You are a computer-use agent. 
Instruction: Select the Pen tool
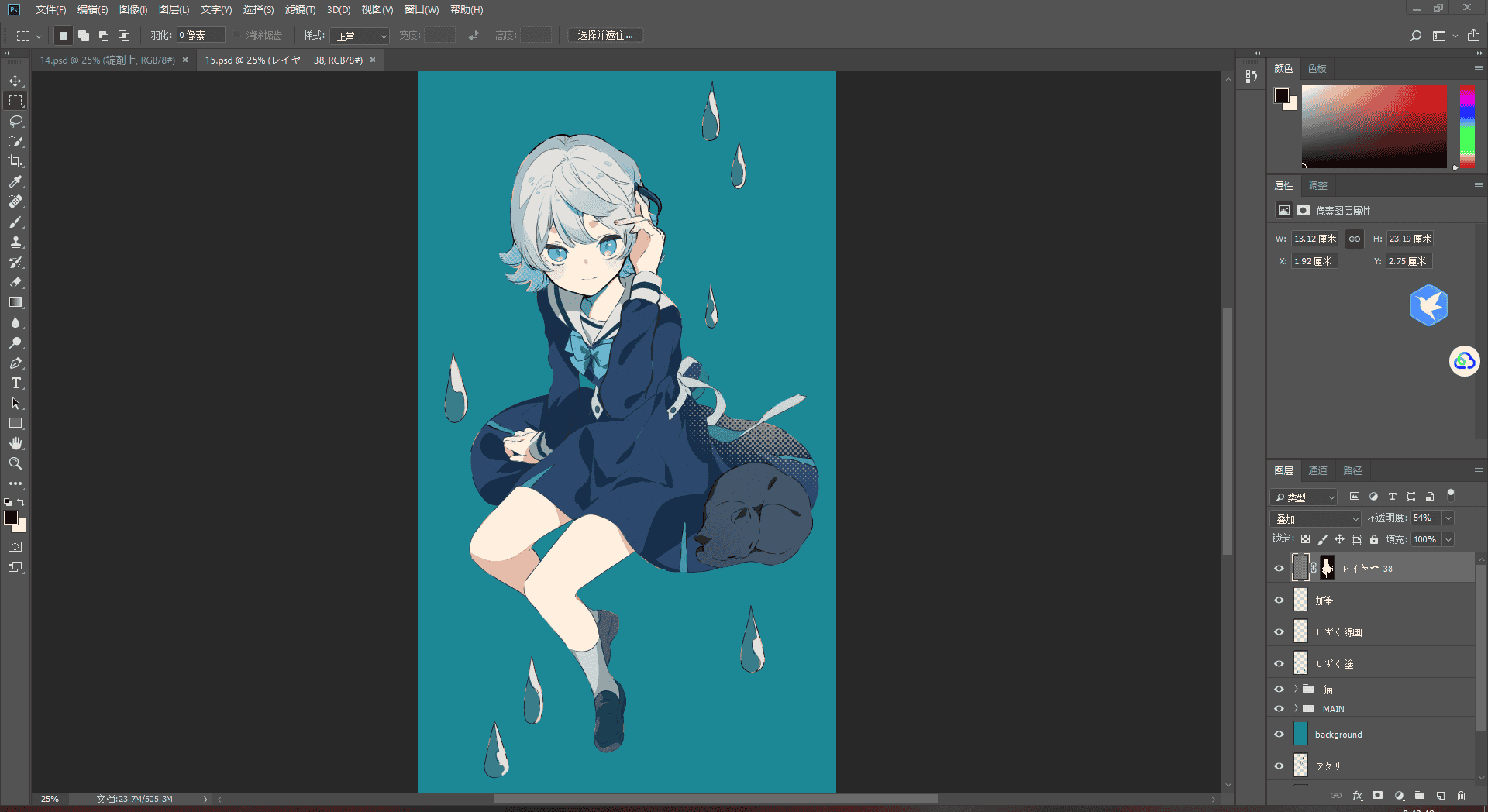tap(15, 363)
